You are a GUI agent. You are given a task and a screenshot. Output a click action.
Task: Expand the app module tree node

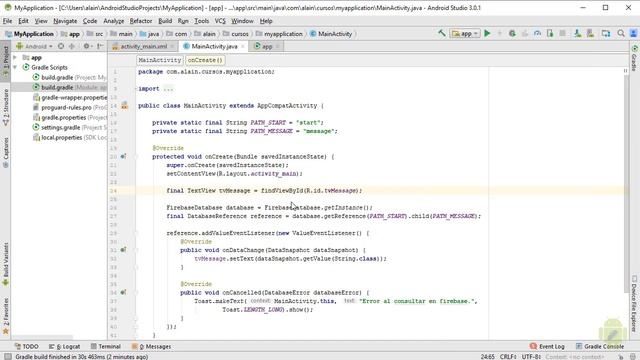pyautogui.click(x=15, y=58)
